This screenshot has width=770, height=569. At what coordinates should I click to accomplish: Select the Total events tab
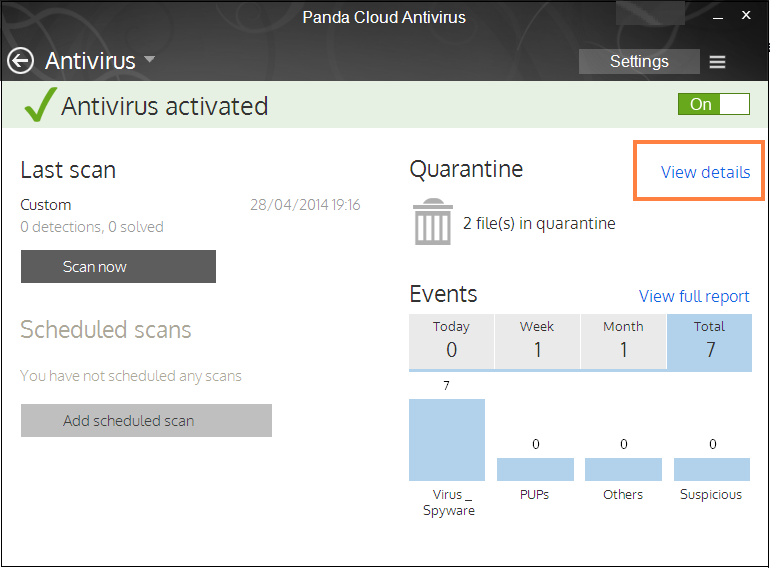point(710,341)
